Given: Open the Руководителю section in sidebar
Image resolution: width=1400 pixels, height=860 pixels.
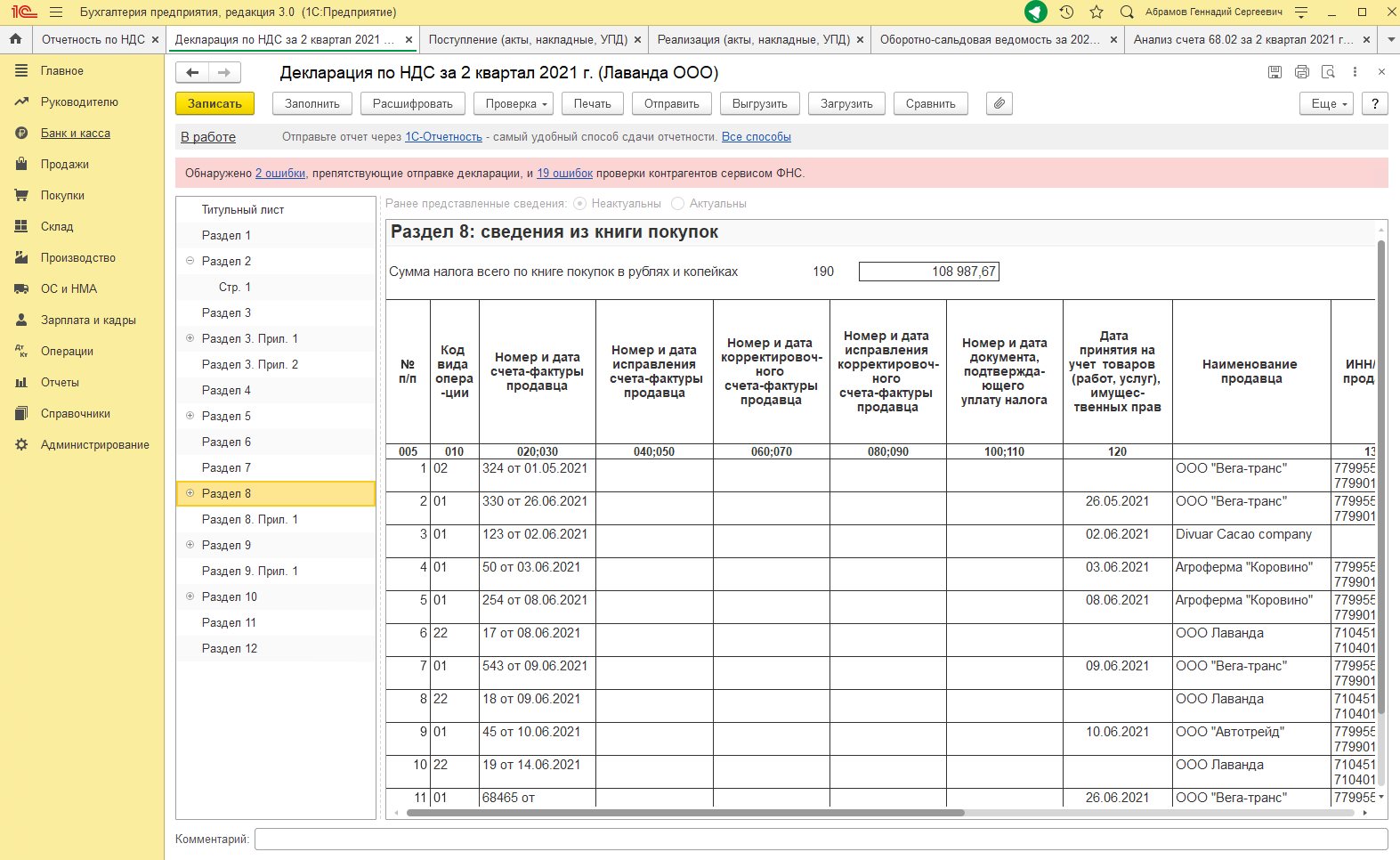Looking at the screenshot, I should (79, 102).
